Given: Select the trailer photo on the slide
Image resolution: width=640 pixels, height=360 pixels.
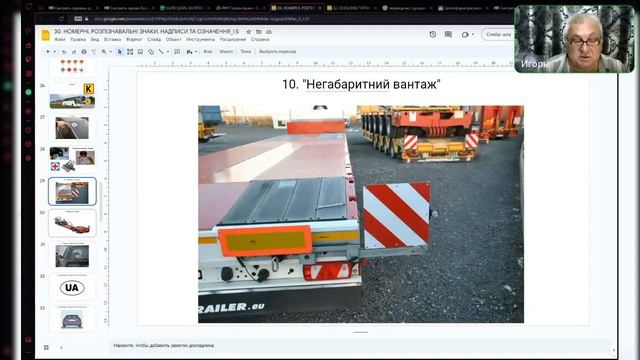Looking at the screenshot, I should click(361, 214).
